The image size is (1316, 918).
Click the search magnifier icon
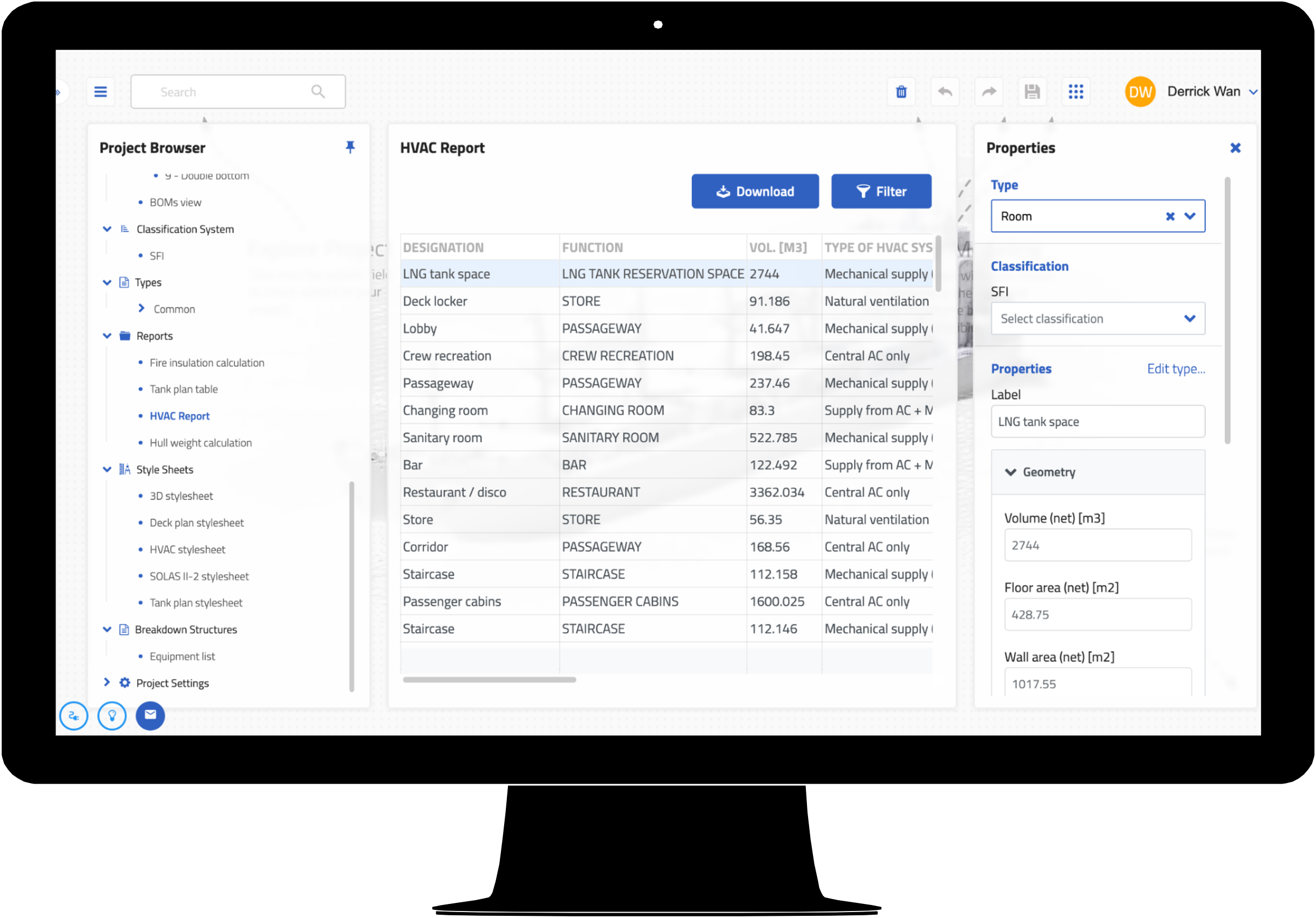318,92
